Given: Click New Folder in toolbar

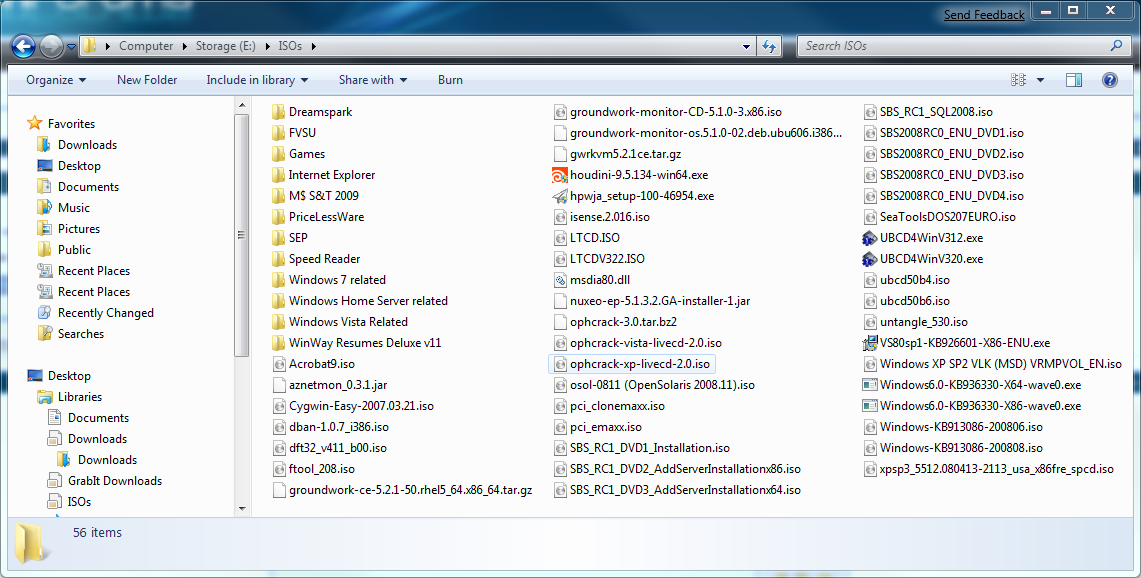Looking at the screenshot, I should tap(147, 80).
